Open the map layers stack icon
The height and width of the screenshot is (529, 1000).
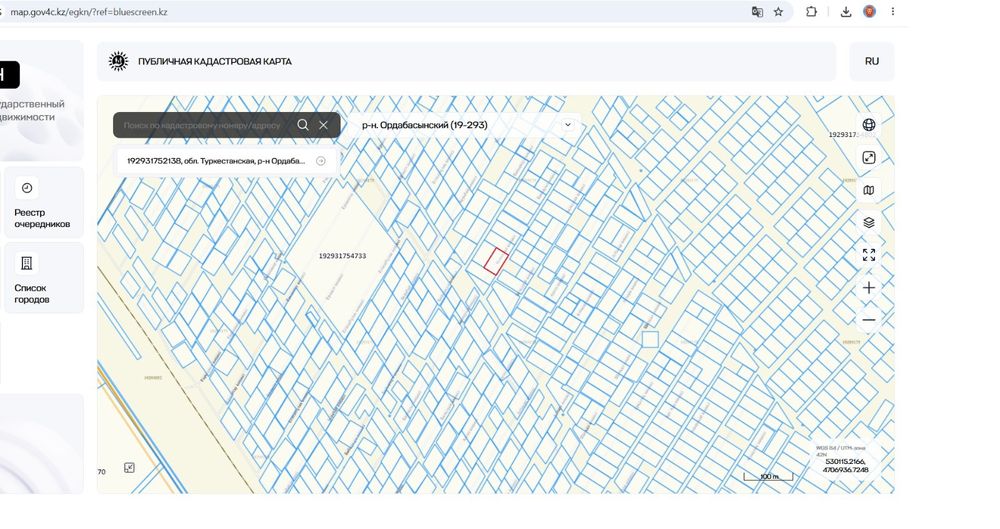(869, 223)
